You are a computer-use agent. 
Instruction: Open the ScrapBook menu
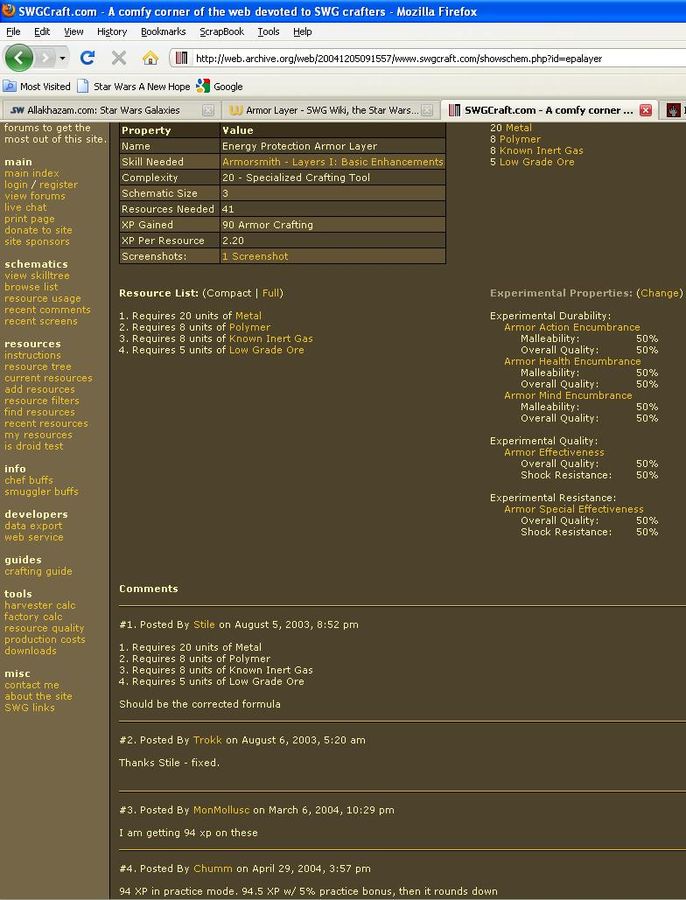coord(221,32)
